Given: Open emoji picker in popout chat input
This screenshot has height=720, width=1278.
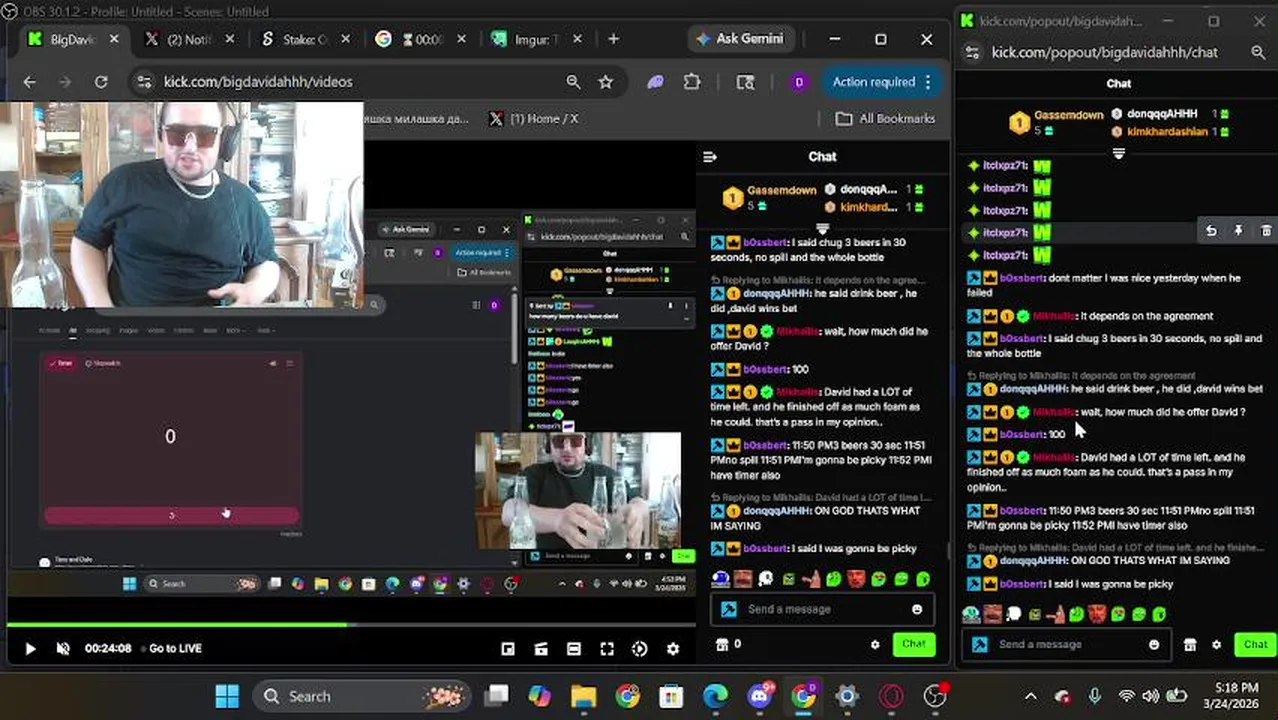Looking at the screenshot, I should pos(1154,645).
